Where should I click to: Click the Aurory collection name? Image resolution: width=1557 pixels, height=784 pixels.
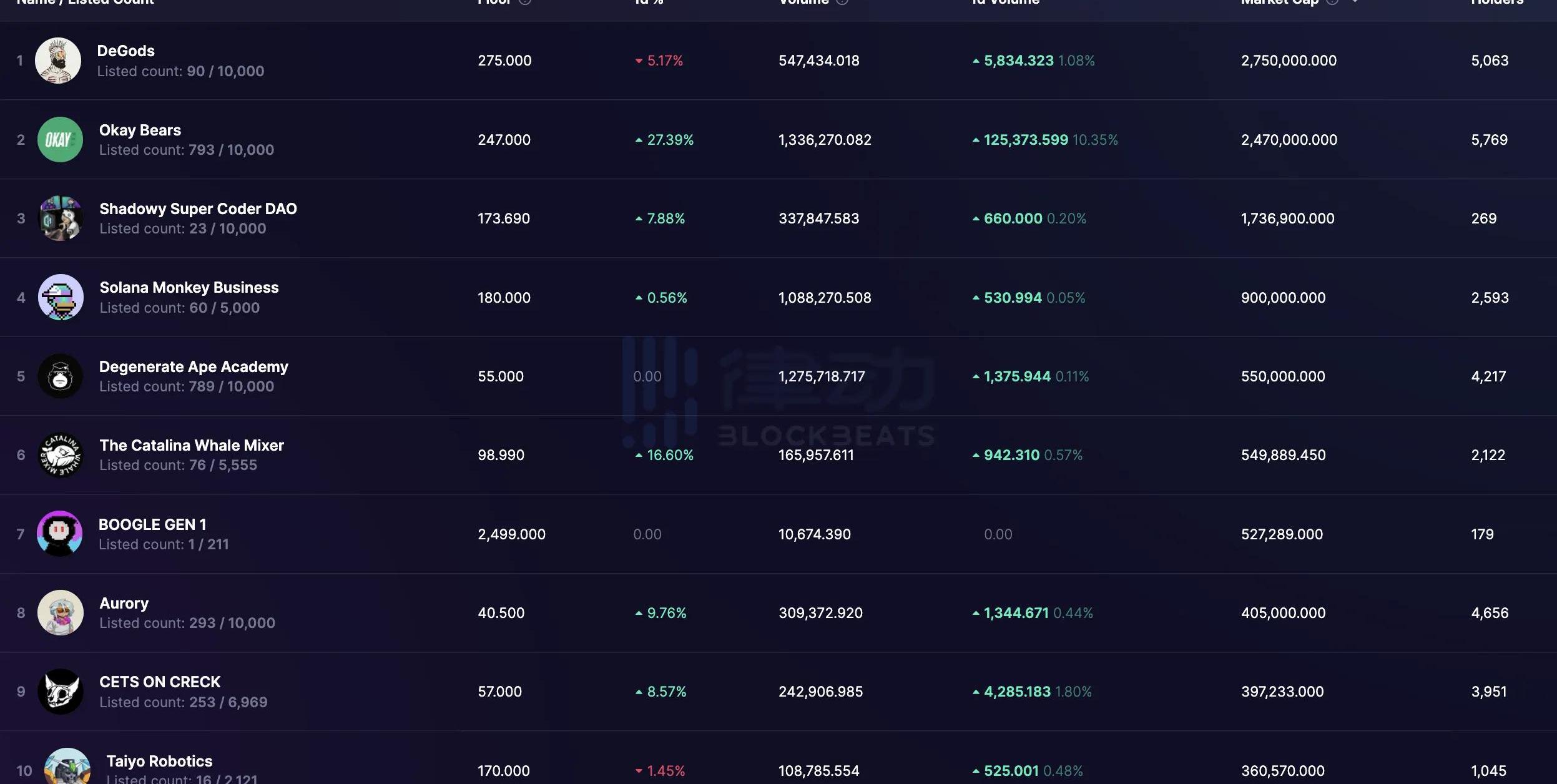tap(124, 603)
